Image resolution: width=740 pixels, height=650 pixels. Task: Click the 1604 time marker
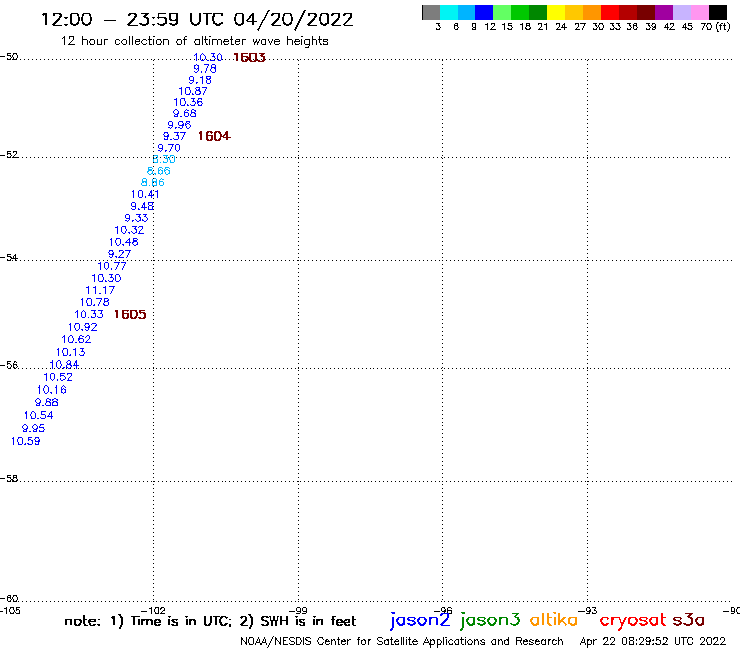[x=214, y=136]
